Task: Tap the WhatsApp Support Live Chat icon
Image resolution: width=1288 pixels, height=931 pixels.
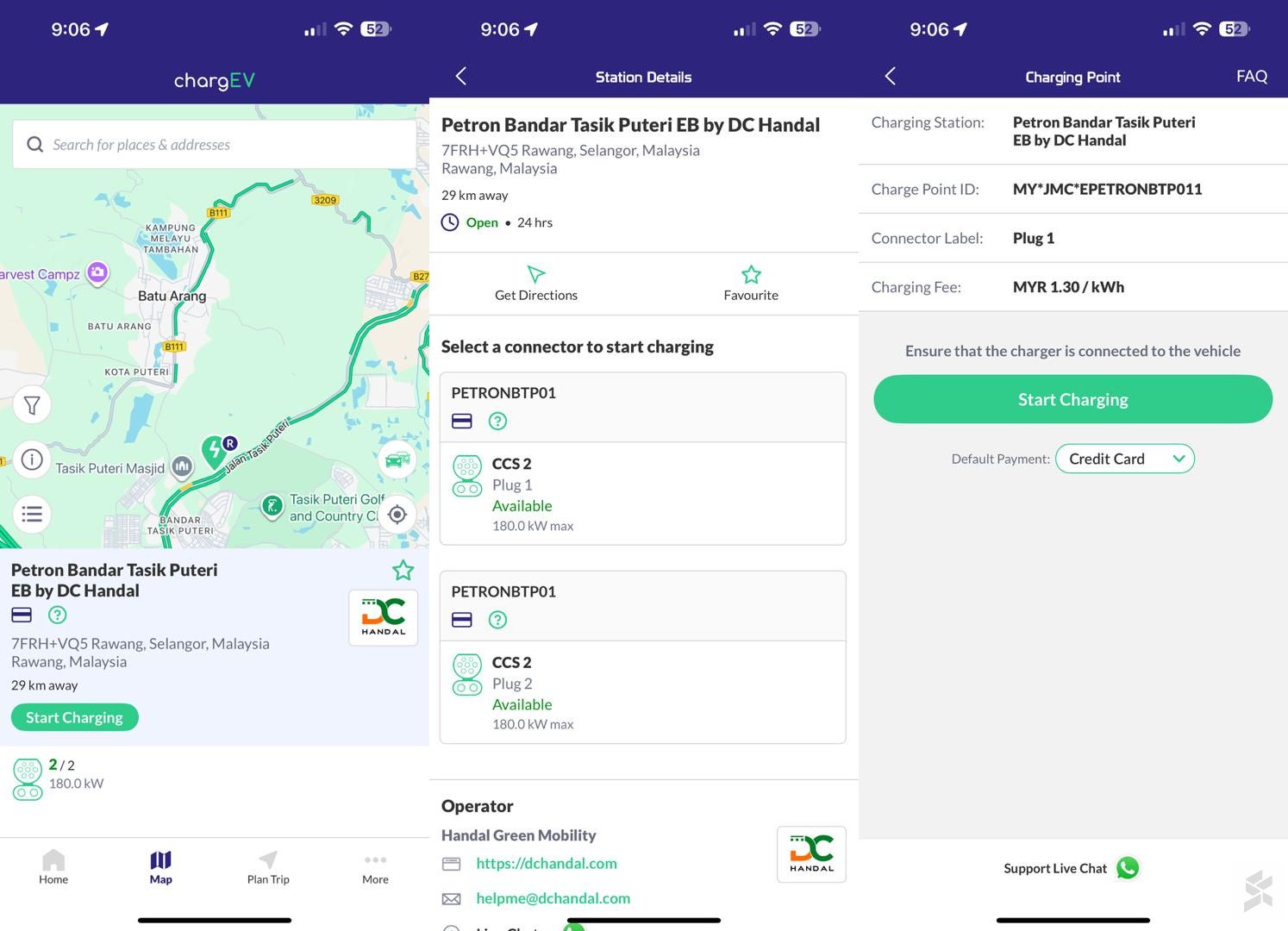Action: 1128,868
